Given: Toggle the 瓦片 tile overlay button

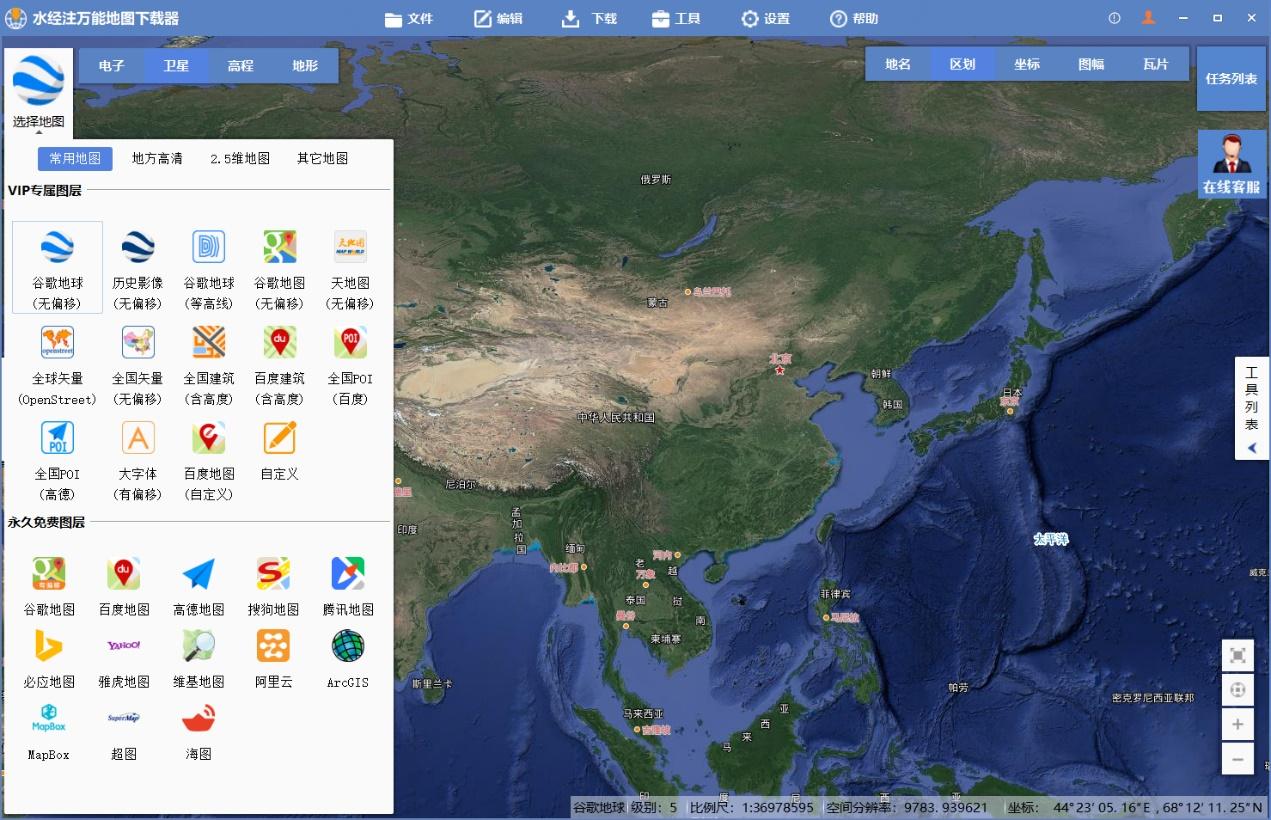Looking at the screenshot, I should point(1155,63).
